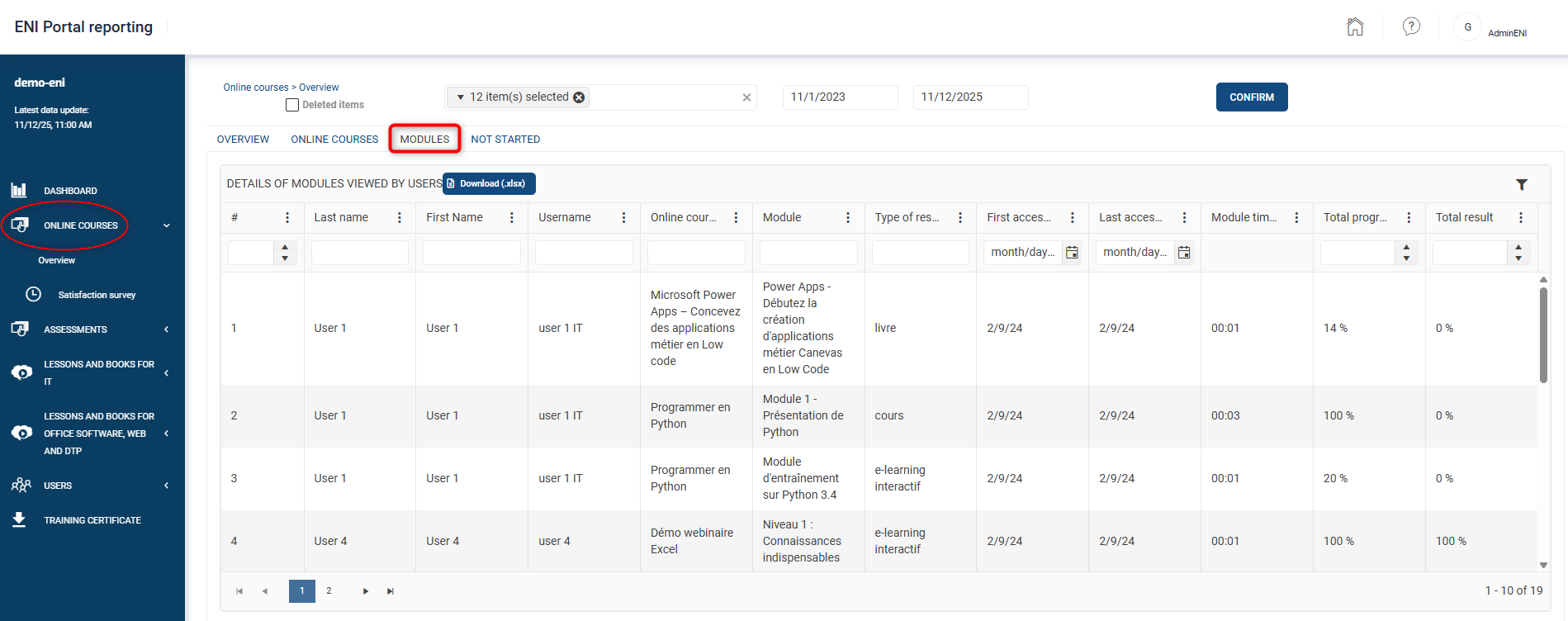Open the table filter funnel icon

pos(1522,184)
